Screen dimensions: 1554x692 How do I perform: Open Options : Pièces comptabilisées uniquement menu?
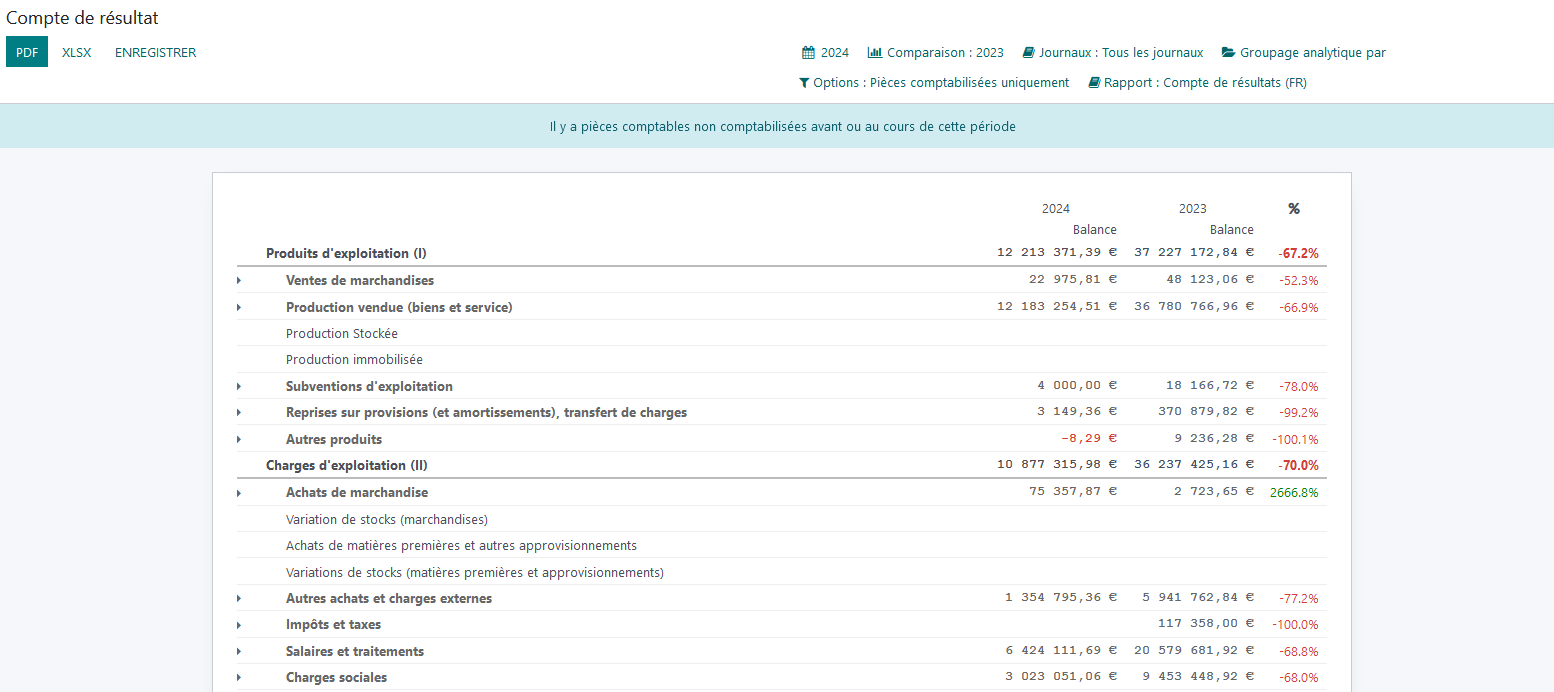pos(940,83)
